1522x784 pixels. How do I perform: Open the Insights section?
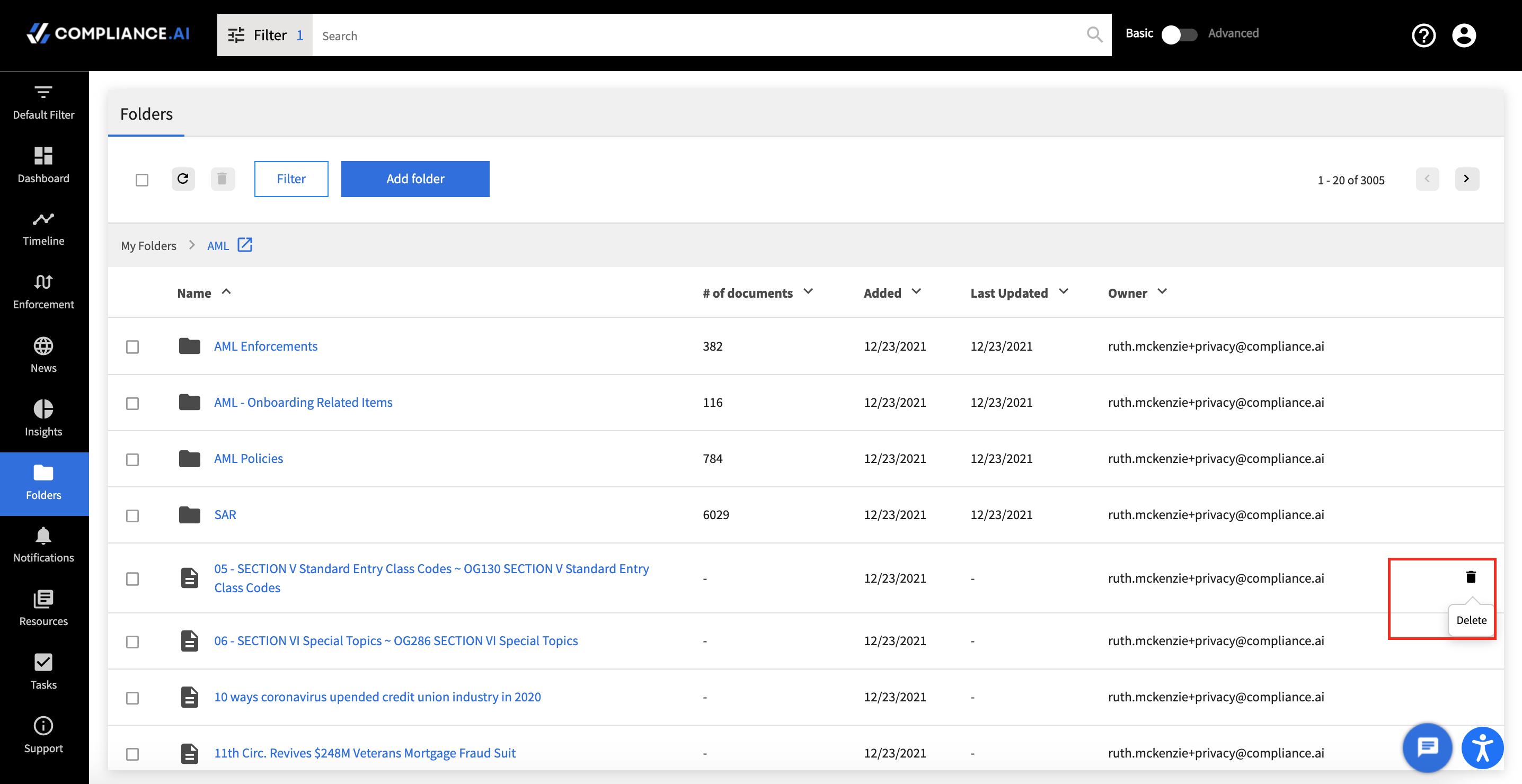[x=44, y=420]
